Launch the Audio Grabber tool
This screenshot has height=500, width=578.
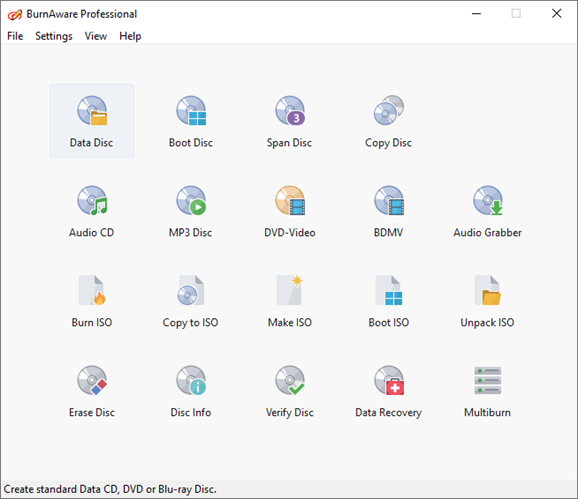[x=487, y=211]
